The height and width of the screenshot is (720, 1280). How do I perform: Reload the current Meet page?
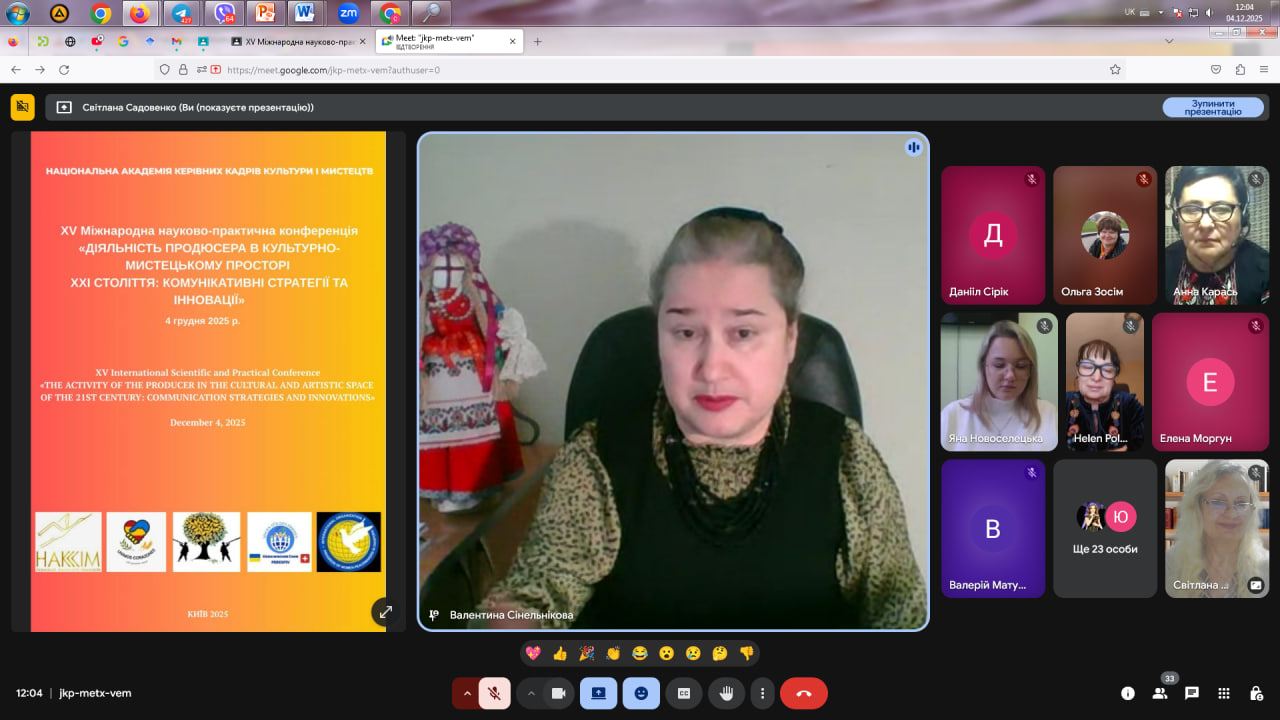click(x=64, y=70)
